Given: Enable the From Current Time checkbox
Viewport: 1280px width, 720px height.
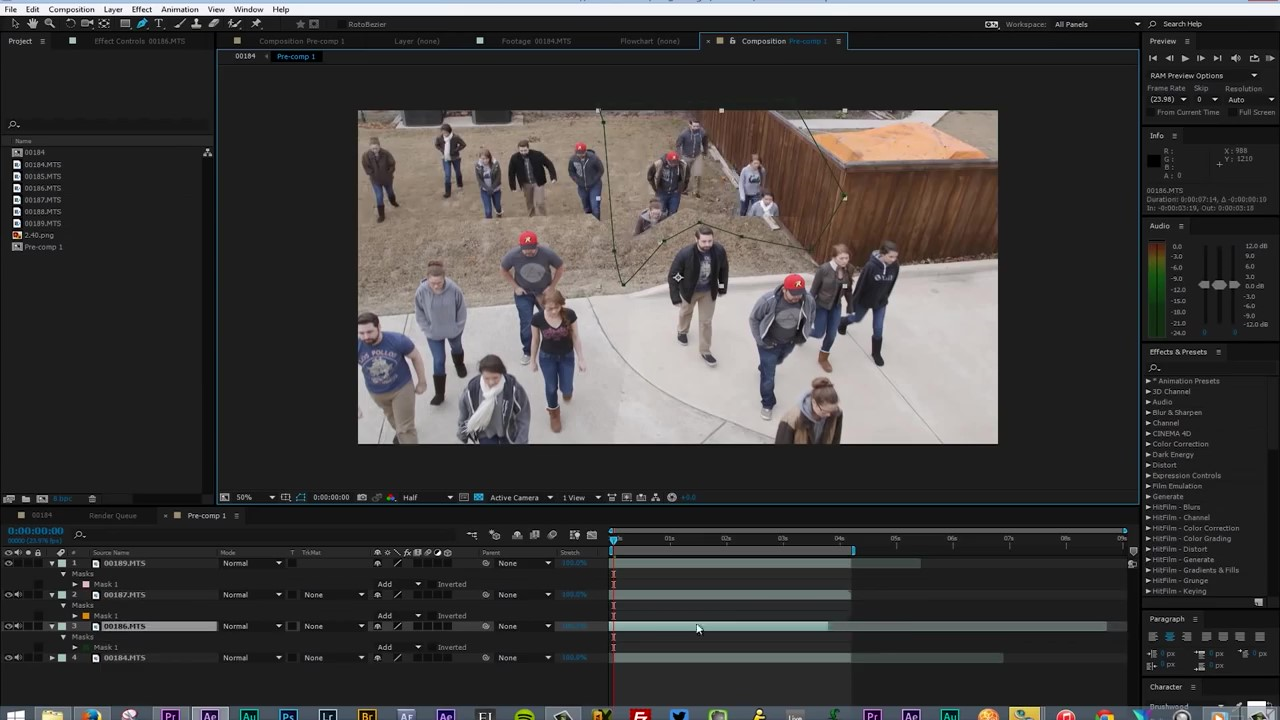Looking at the screenshot, I should click(1151, 112).
